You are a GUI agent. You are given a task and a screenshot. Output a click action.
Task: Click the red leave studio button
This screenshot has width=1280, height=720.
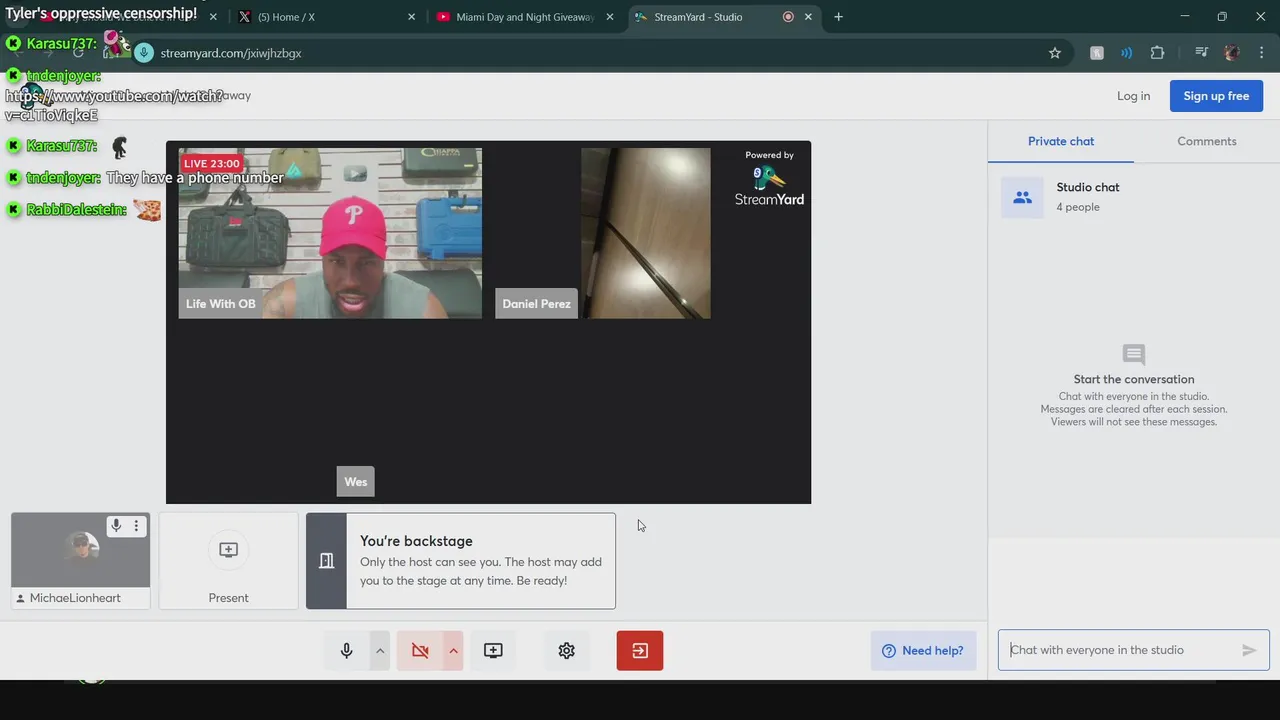tap(640, 650)
